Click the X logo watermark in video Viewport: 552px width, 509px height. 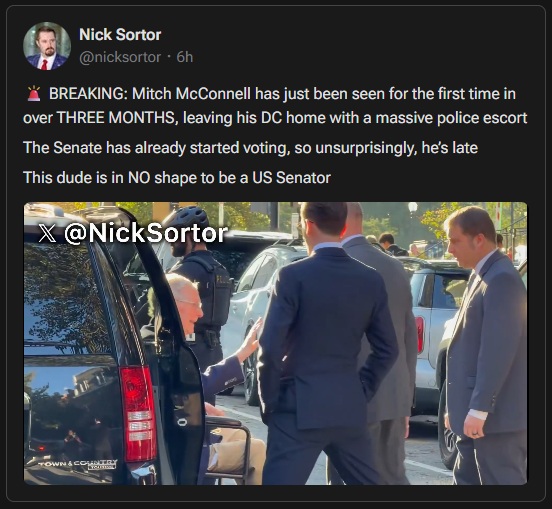47,234
